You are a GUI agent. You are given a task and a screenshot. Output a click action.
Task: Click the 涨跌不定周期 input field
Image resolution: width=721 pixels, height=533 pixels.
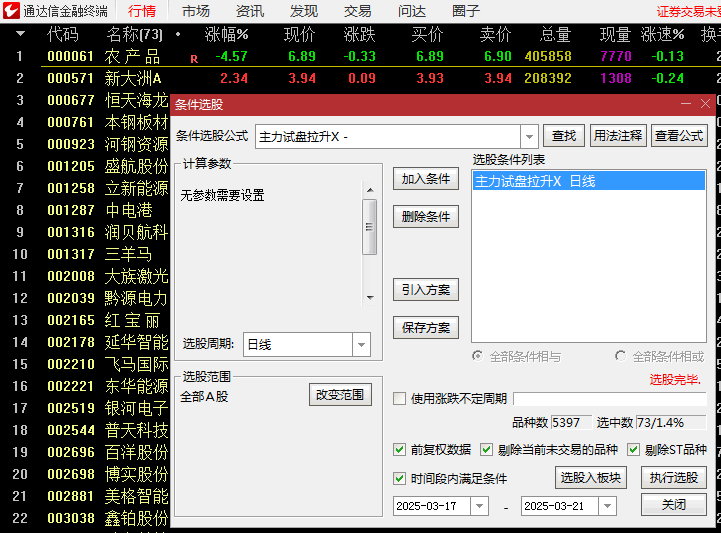610,399
